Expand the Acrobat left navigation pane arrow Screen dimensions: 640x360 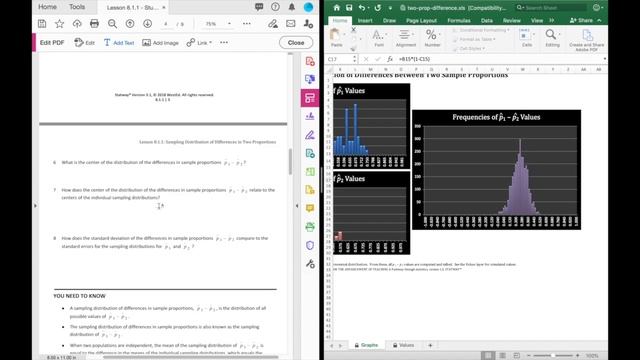point(35,206)
